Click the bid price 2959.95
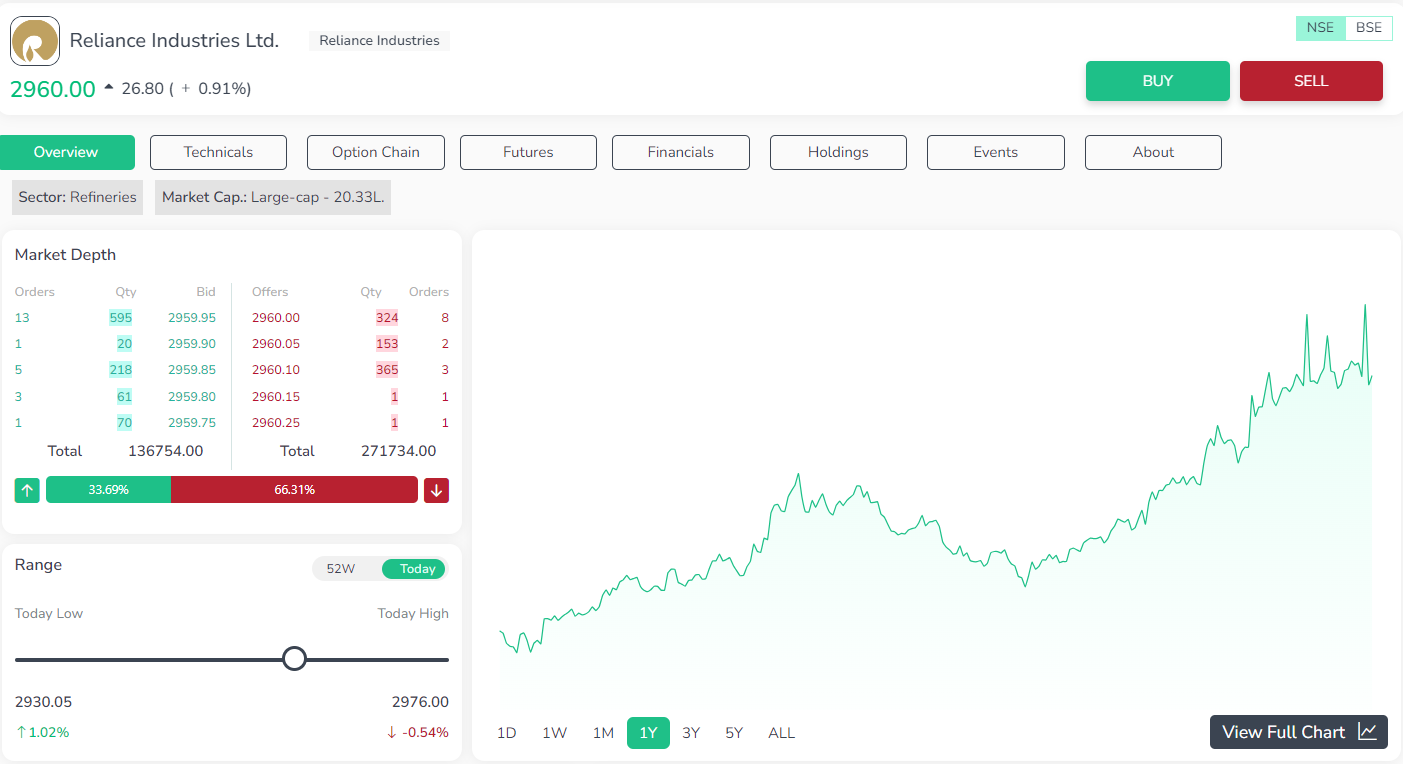 [x=192, y=318]
